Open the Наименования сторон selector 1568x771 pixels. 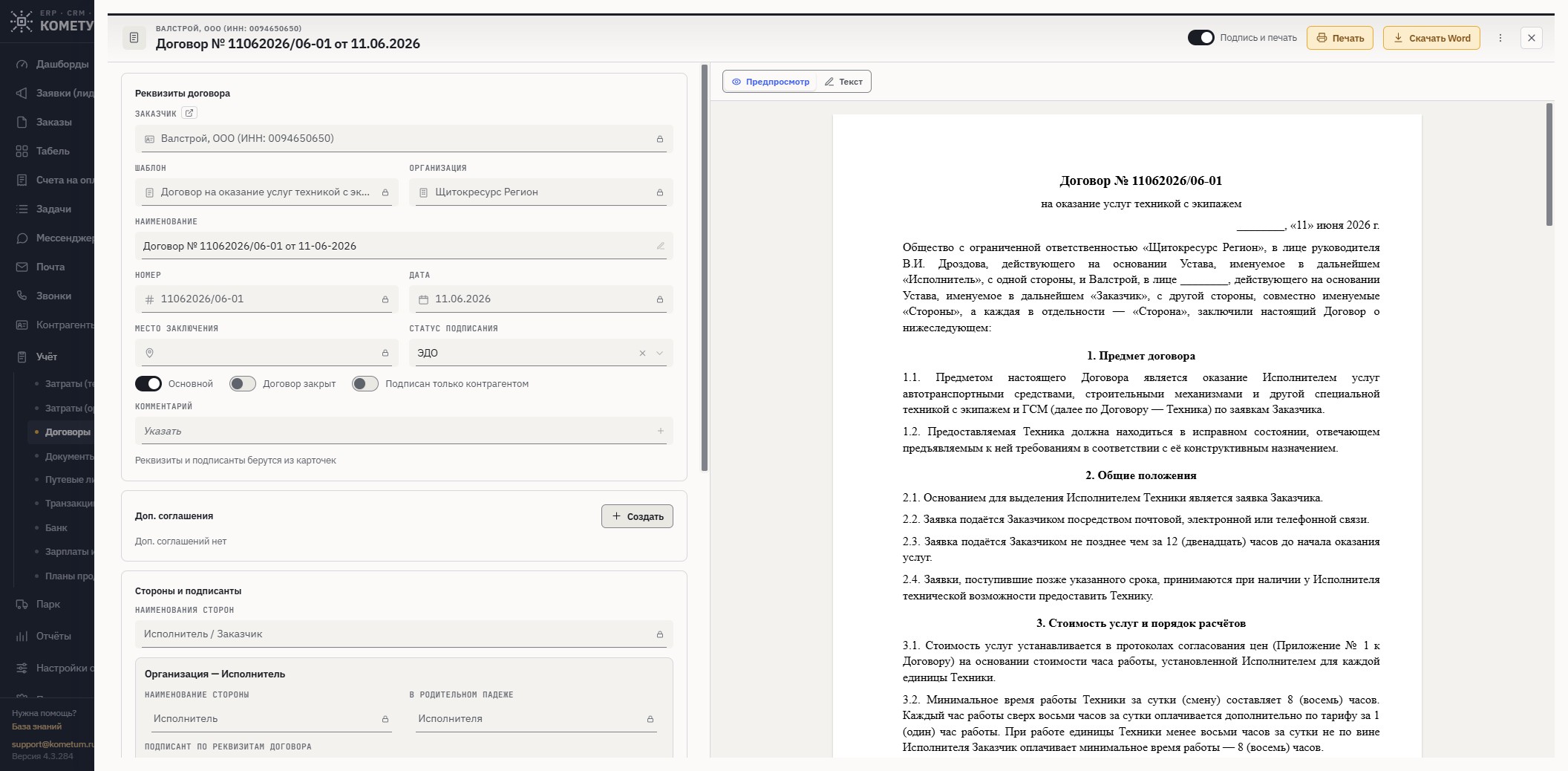pyautogui.click(x=404, y=634)
